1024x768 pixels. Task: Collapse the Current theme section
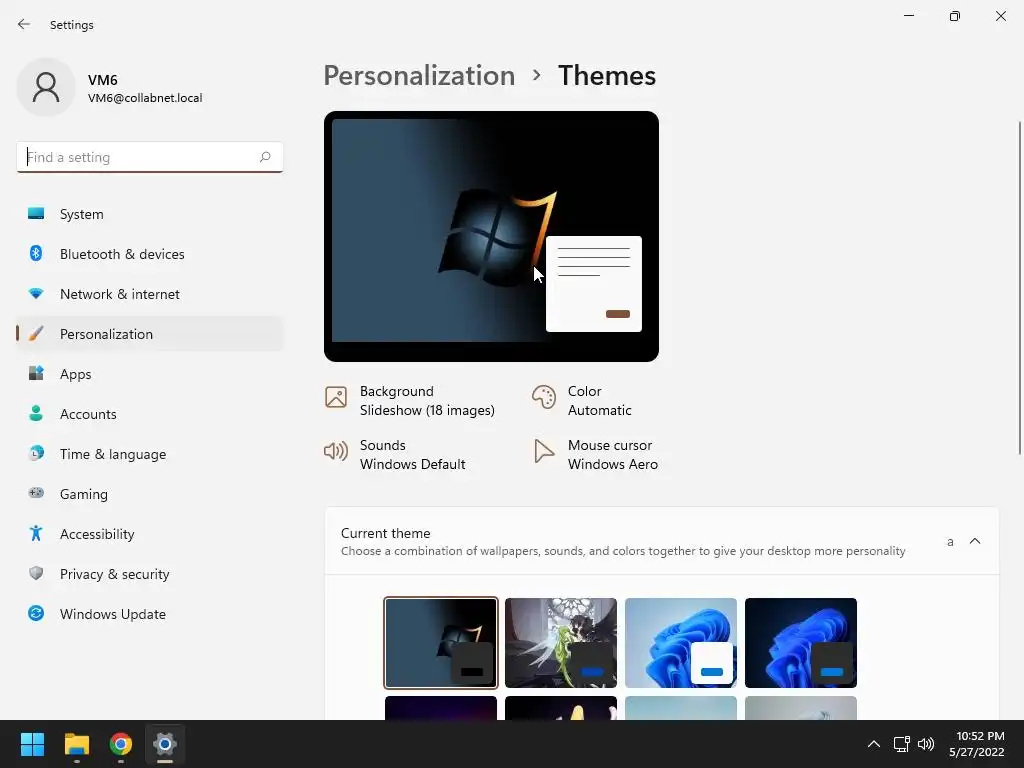click(x=975, y=541)
